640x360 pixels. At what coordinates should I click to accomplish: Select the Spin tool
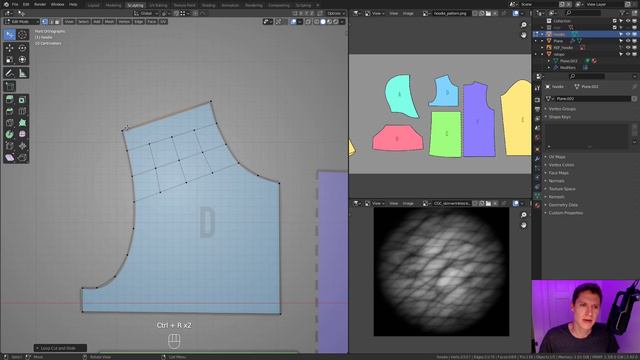tap(9, 134)
